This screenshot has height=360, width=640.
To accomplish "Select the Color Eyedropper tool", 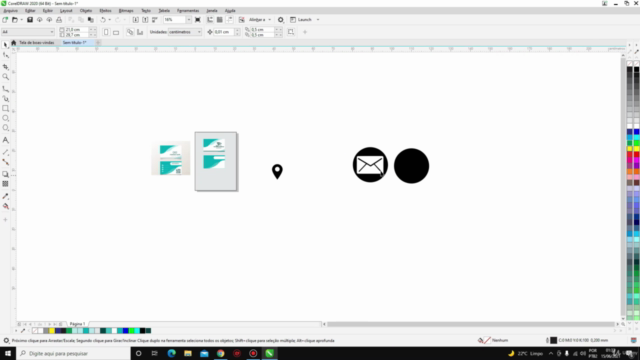I will pyautogui.click(x=5, y=196).
